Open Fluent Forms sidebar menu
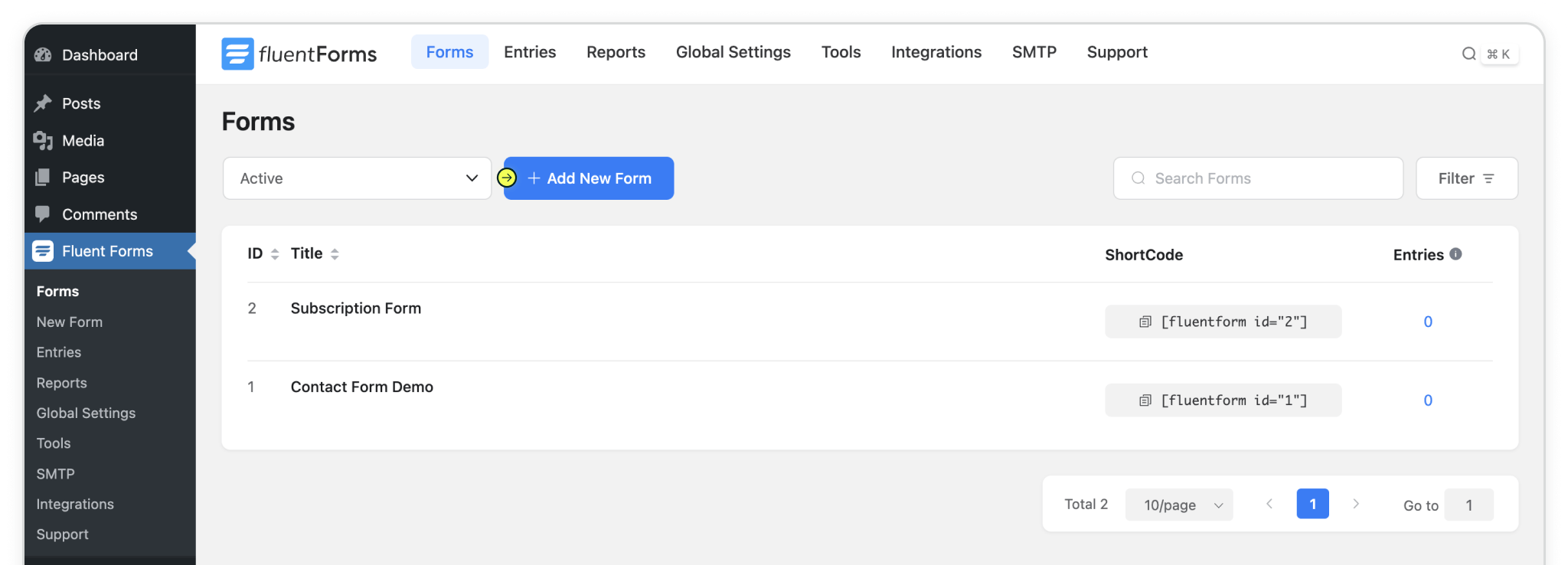 click(x=110, y=251)
